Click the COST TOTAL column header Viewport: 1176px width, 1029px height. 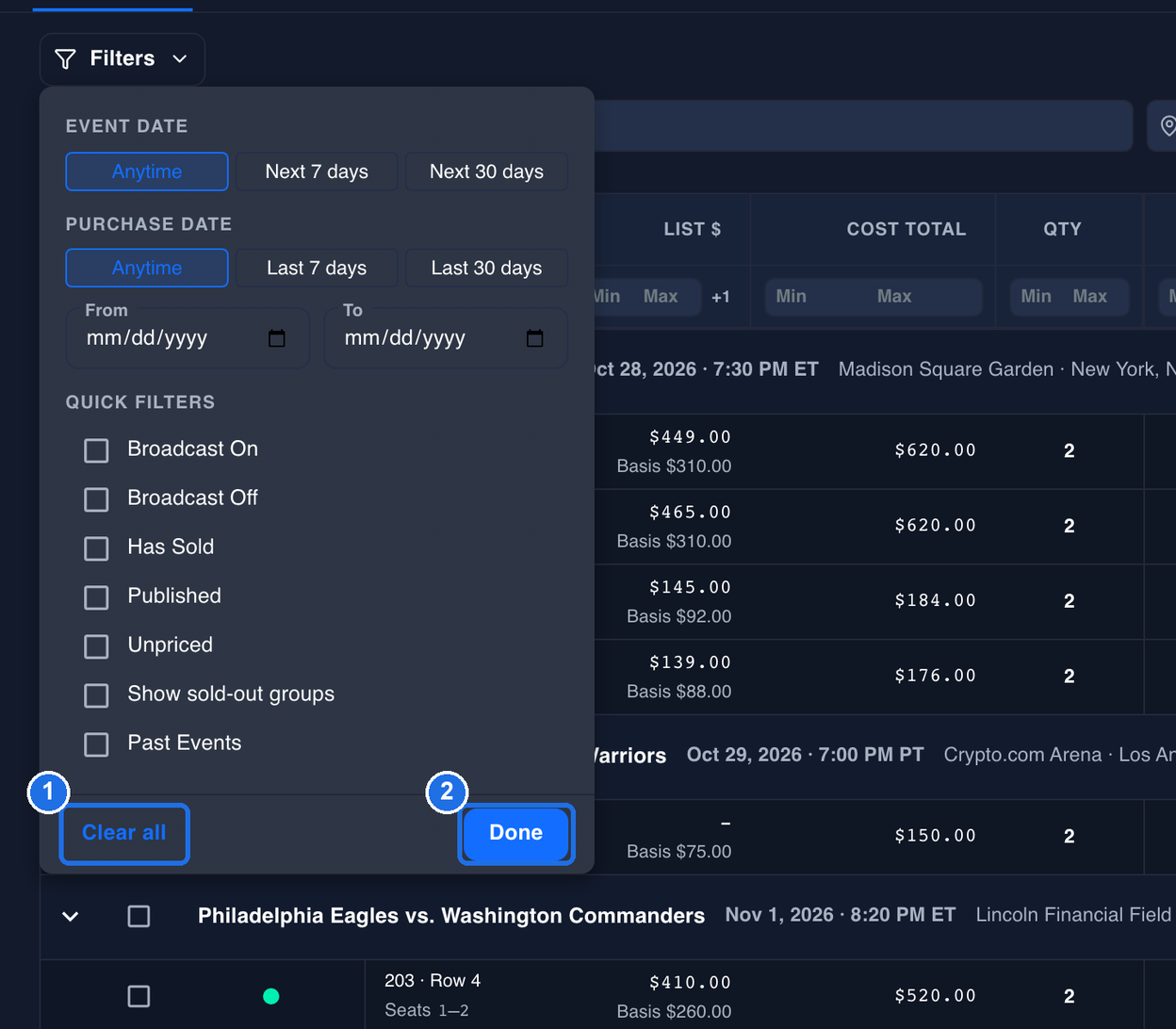pos(906,229)
